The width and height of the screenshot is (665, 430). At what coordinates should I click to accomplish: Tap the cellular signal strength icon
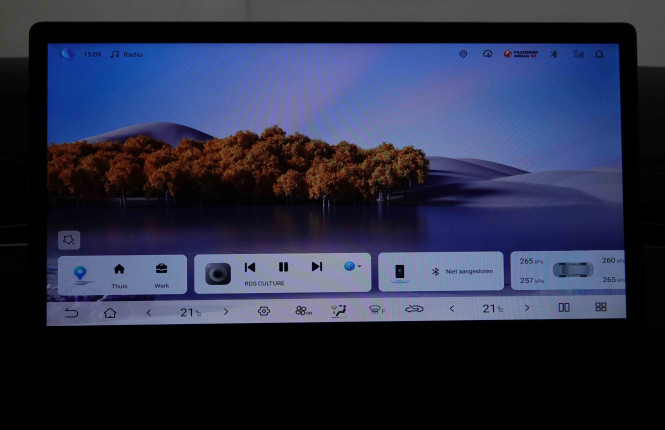[579, 54]
